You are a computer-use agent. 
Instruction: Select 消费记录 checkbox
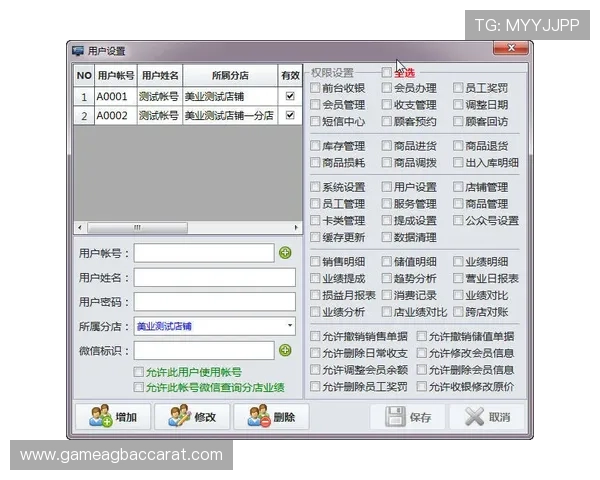[386, 295]
